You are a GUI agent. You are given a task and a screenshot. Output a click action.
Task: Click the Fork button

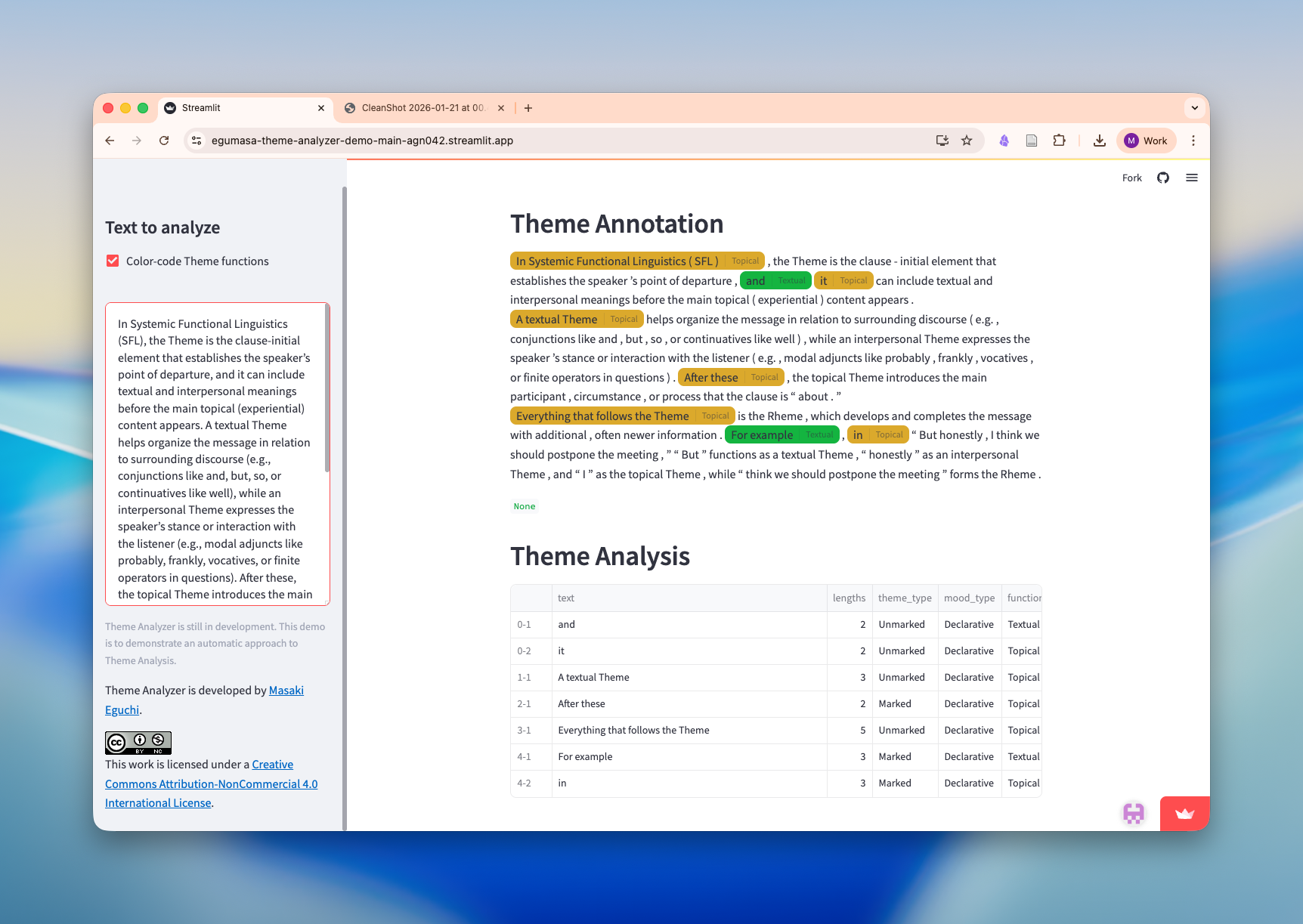coord(1131,178)
